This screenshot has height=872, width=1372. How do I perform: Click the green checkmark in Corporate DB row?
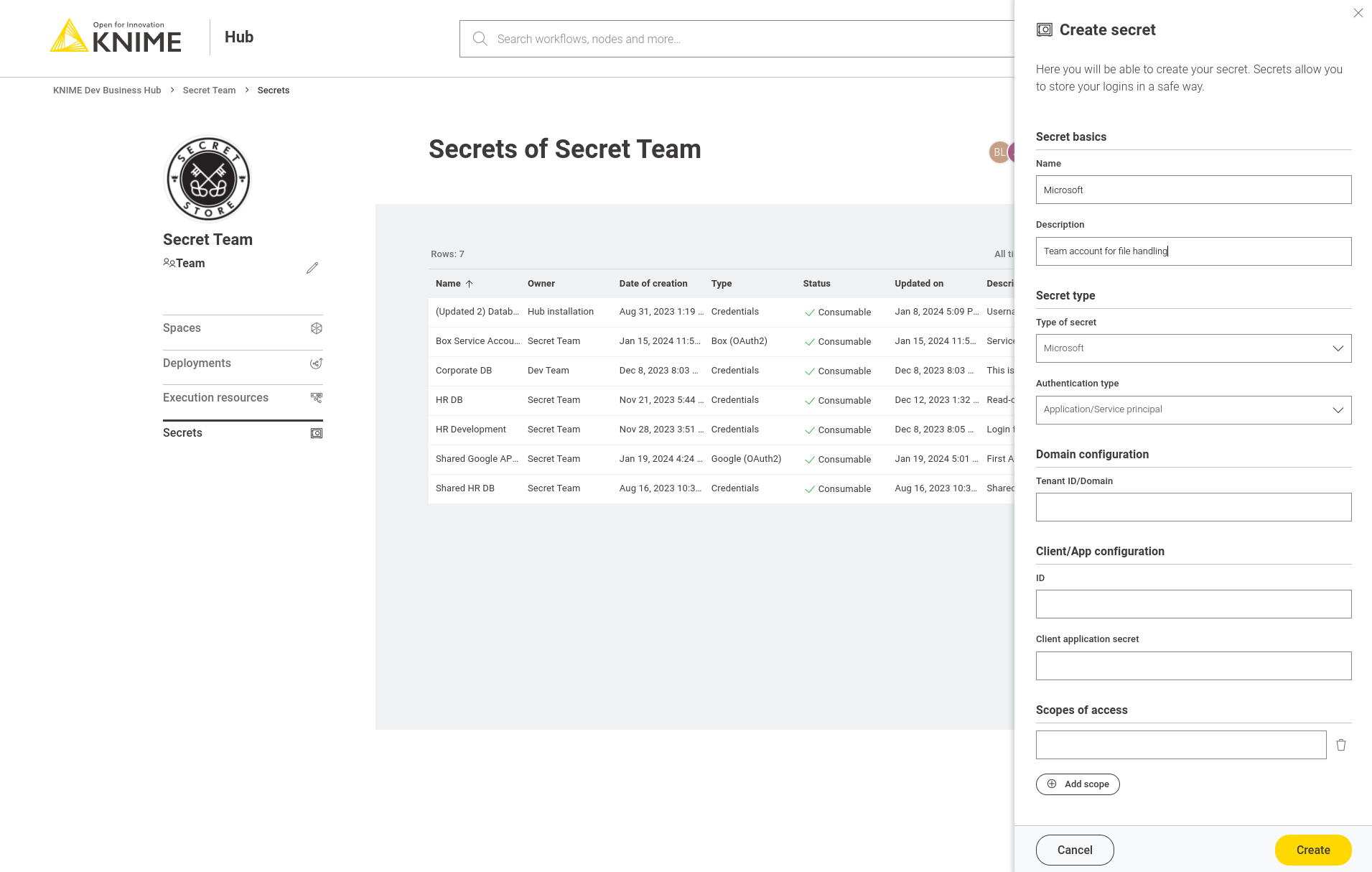(x=810, y=371)
